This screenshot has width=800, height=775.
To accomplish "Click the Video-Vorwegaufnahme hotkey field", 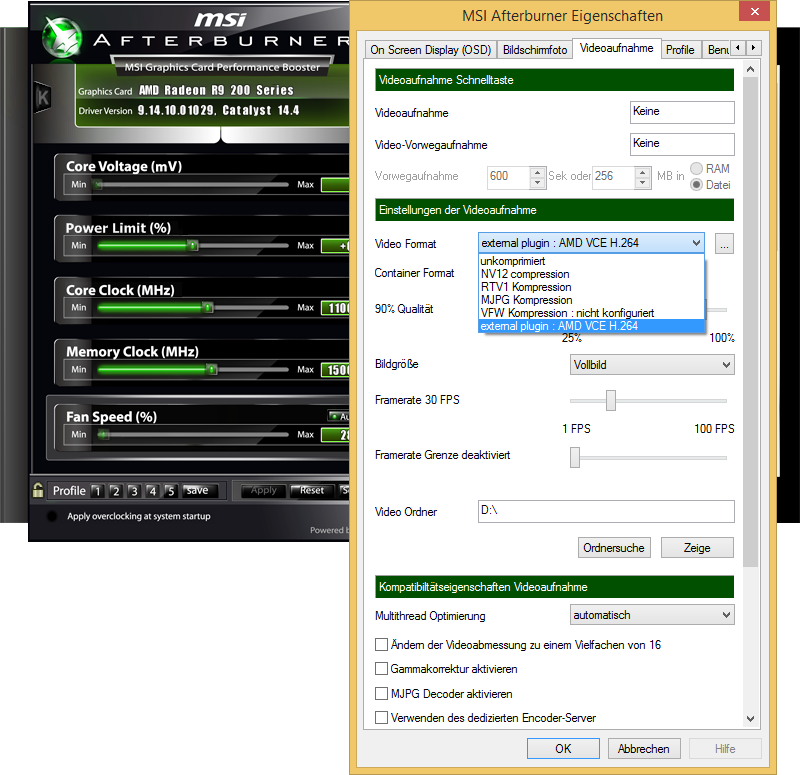I will [x=682, y=144].
